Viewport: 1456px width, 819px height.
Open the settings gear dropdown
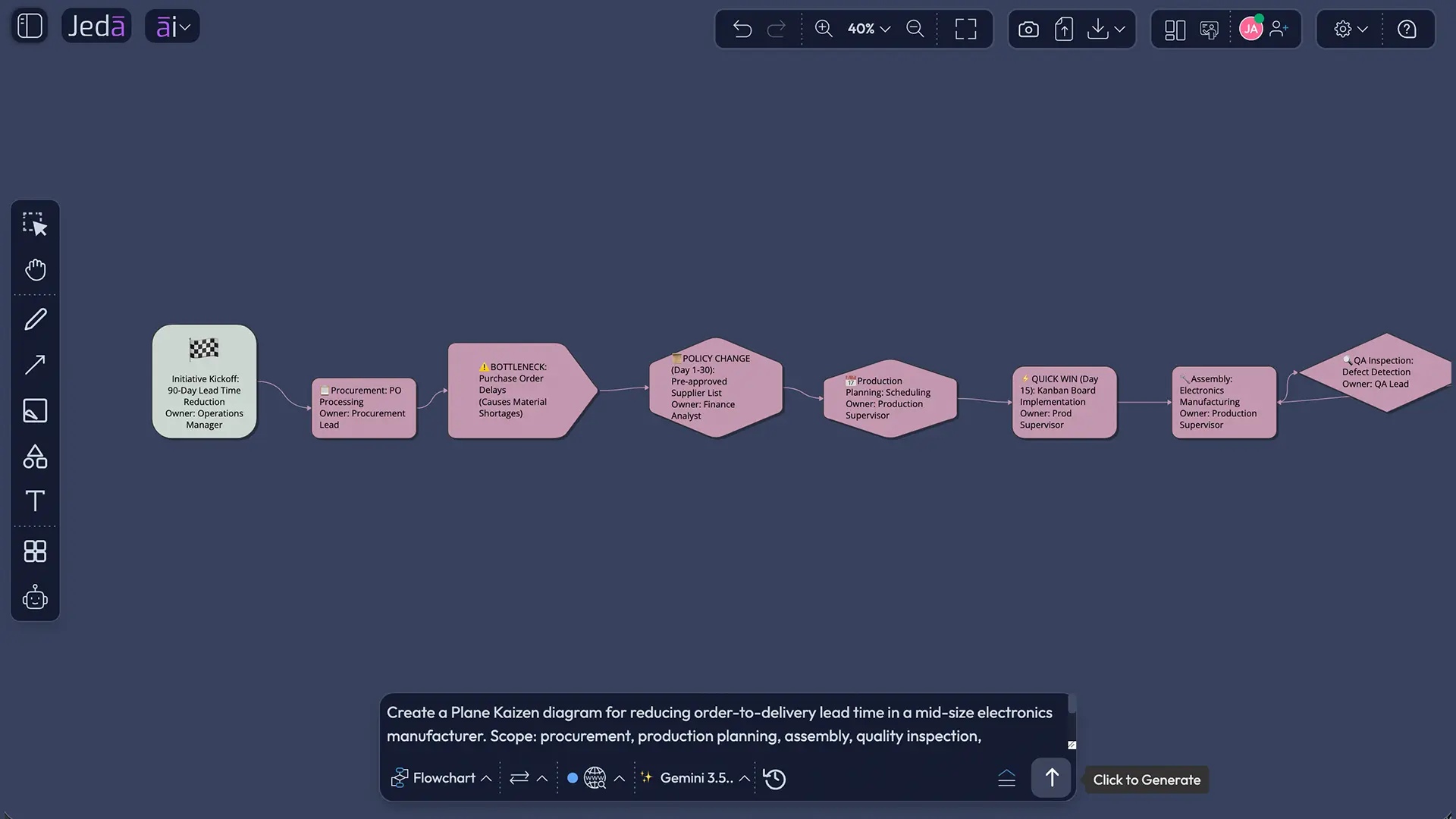click(x=1351, y=29)
